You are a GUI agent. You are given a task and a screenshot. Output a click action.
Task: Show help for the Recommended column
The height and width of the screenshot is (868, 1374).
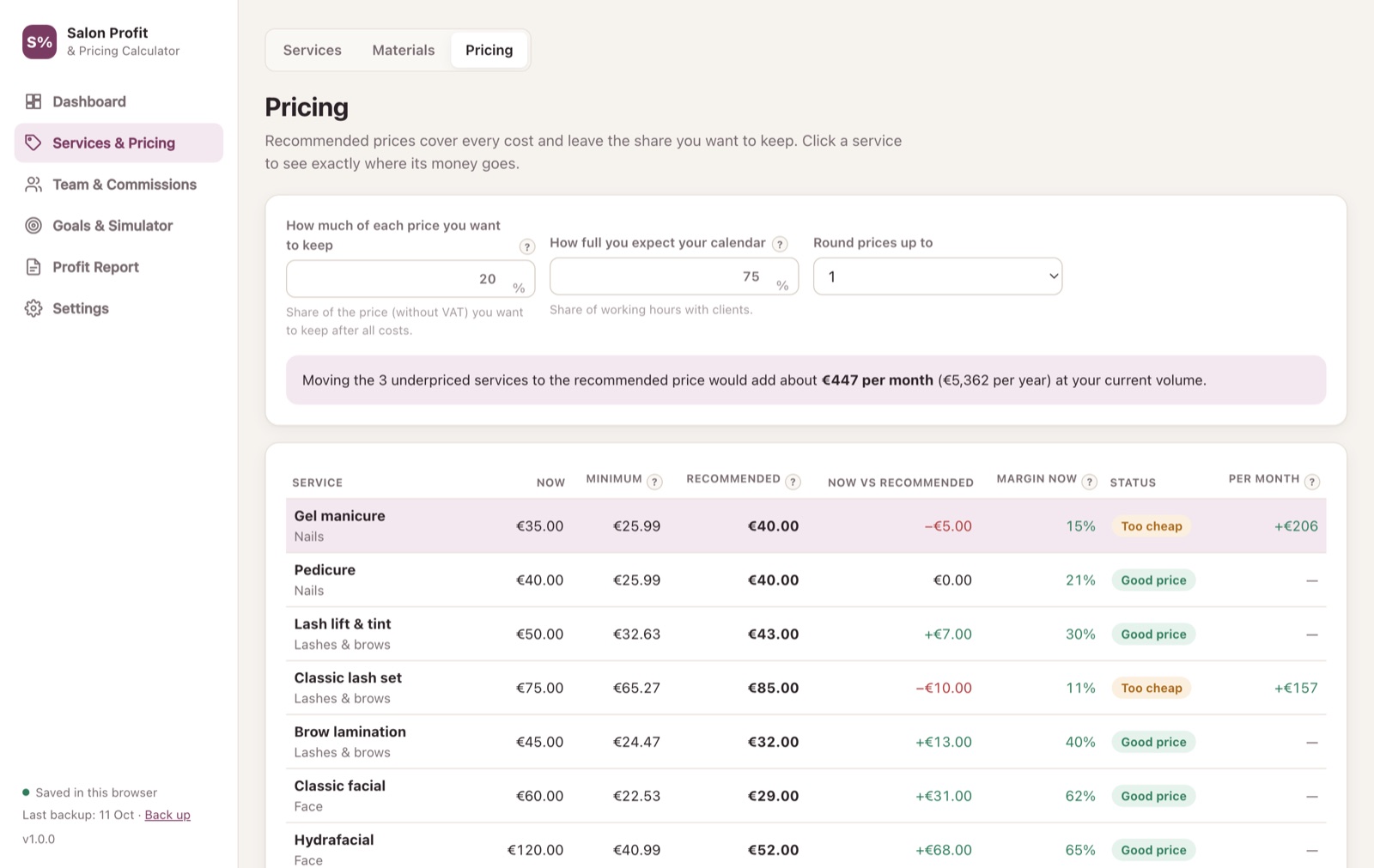793,482
